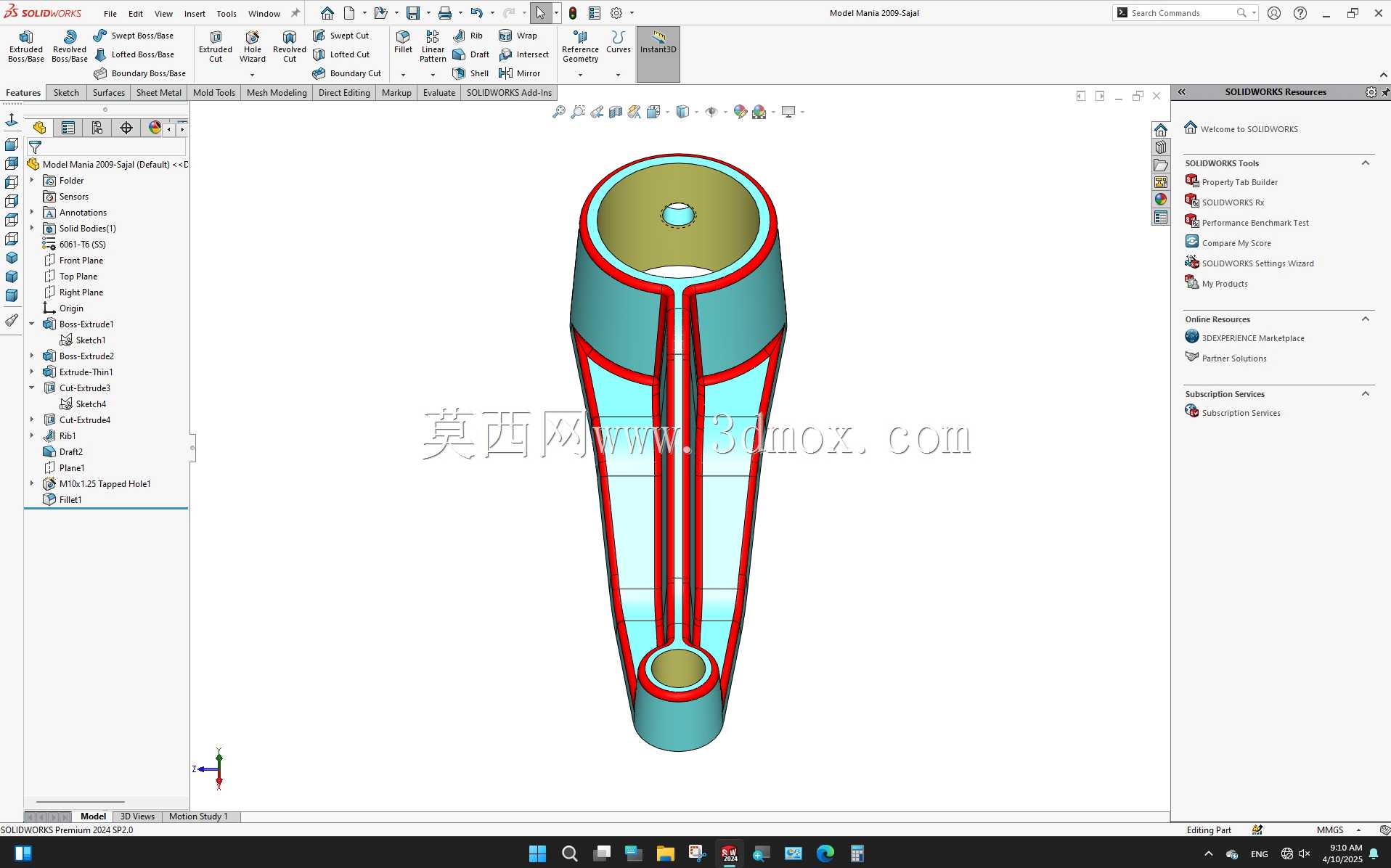Collapse the Cut-Extrude3 feature
Image resolution: width=1391 pixels, height=868 pixels.
pyautogui.click(x=32, y=388)
